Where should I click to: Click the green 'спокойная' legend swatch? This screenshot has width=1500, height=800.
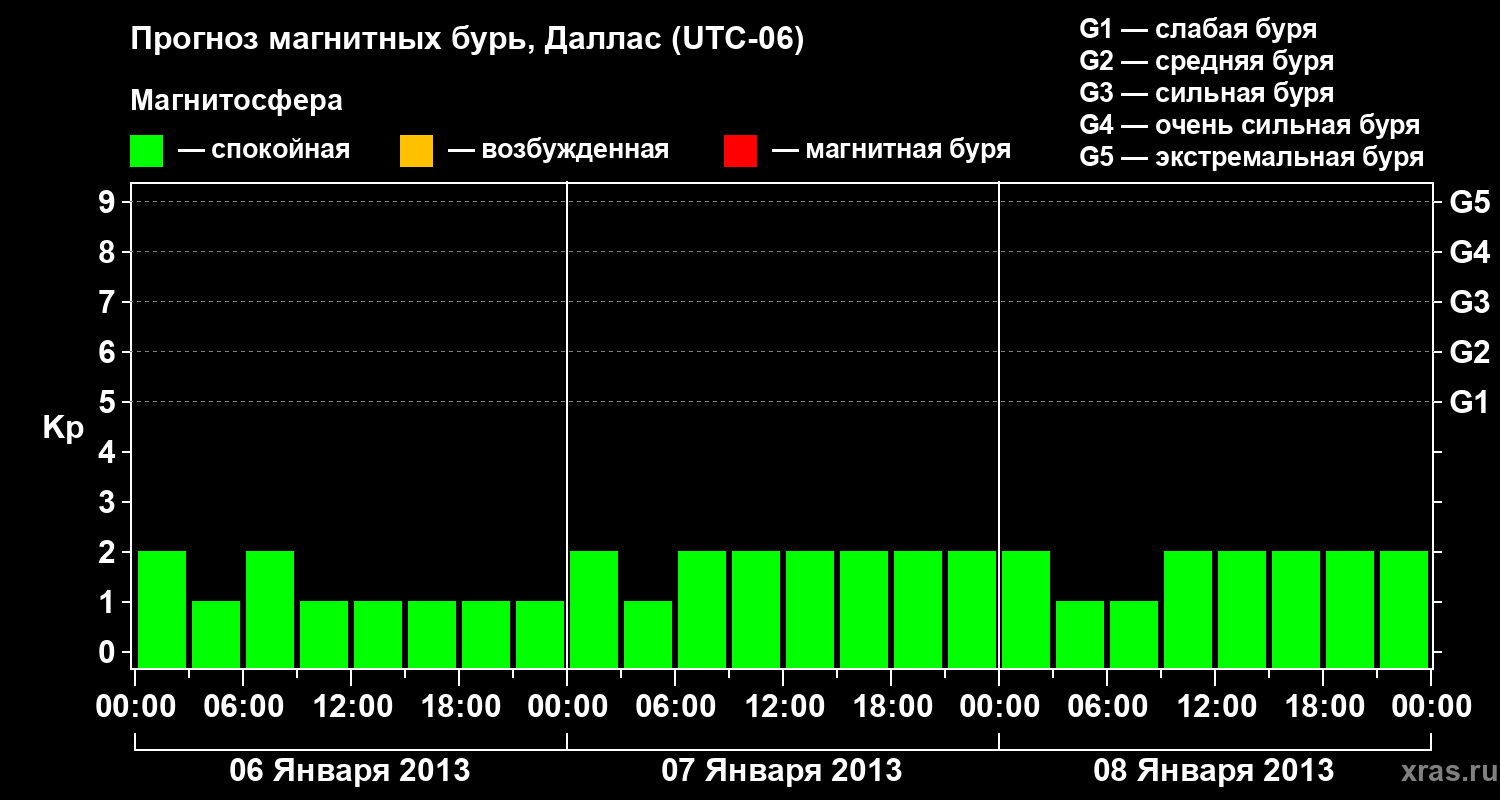[x=147, y=151]
